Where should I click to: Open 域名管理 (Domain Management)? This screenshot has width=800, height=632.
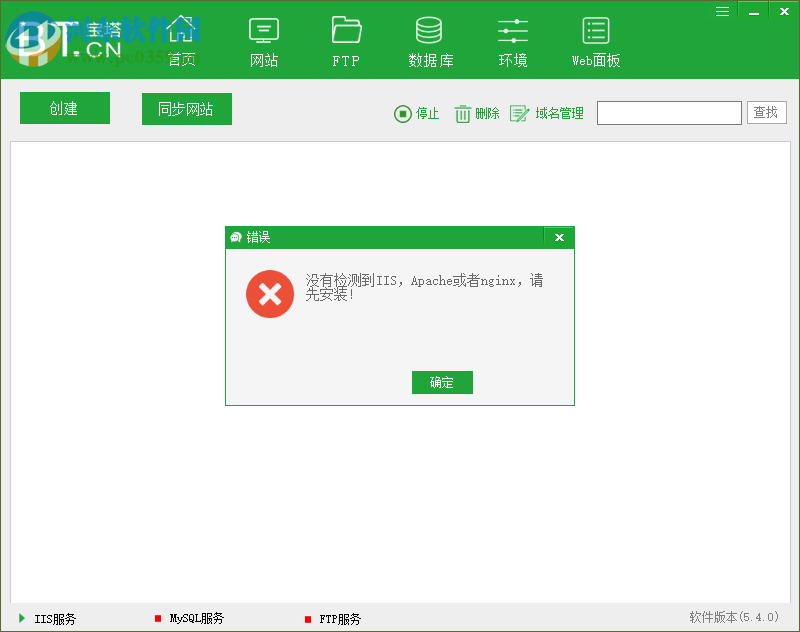click(546, 113)
